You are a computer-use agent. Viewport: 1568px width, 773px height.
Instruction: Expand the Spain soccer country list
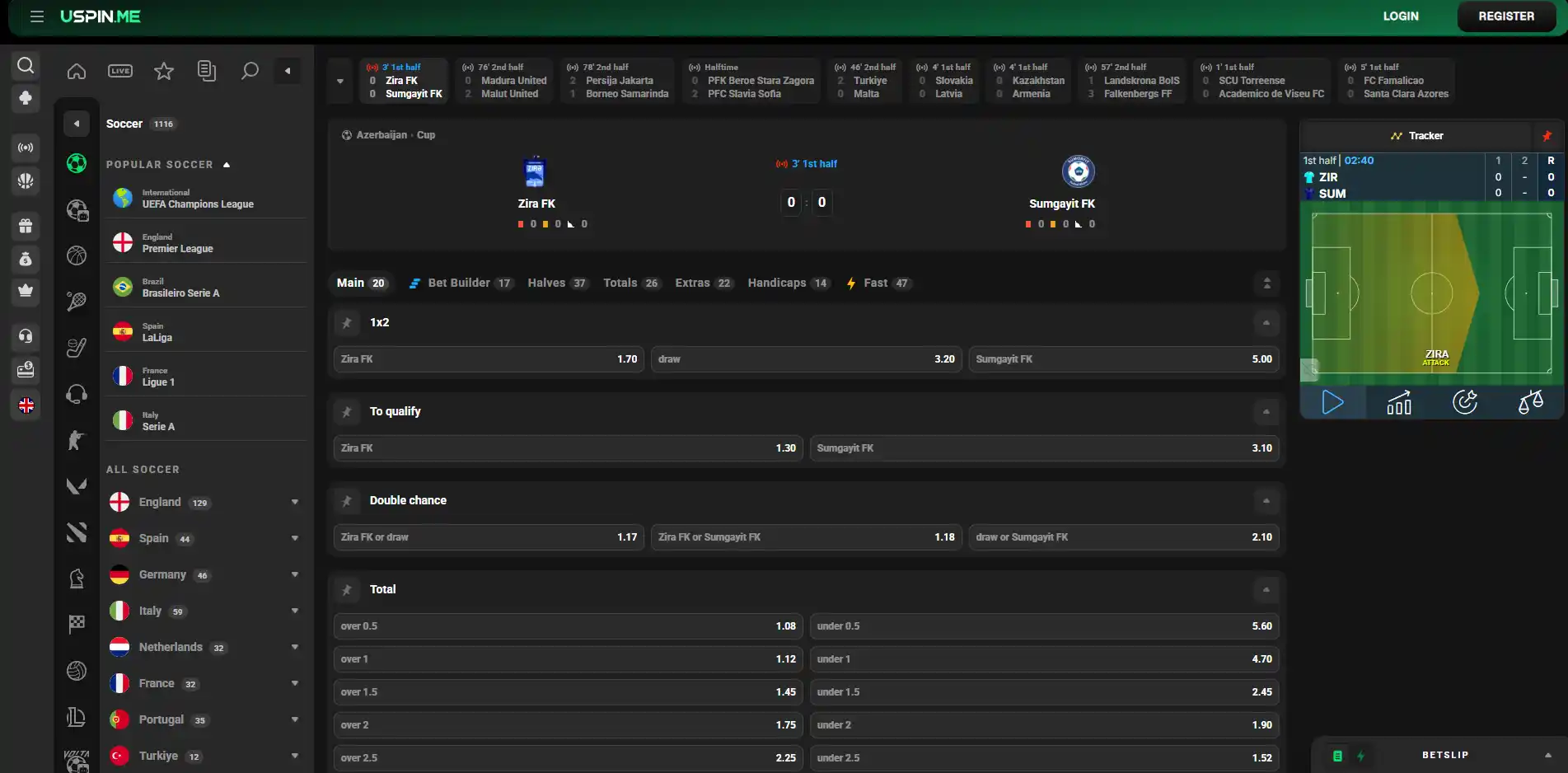pos(295,539)
